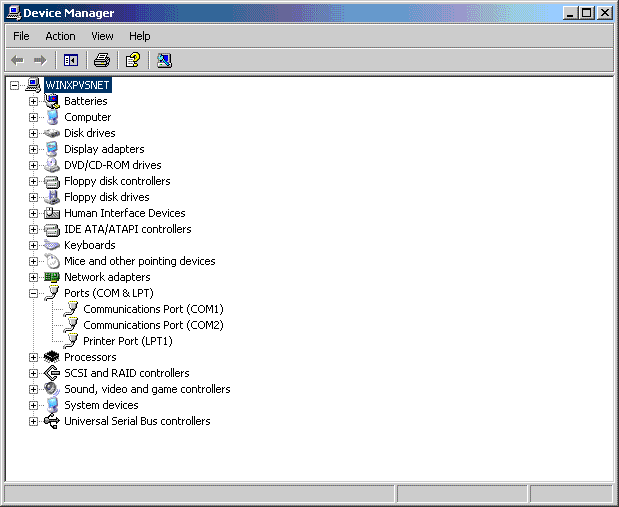Expand the System devices node
The image size is (619, 507).
tap(34, 406)
